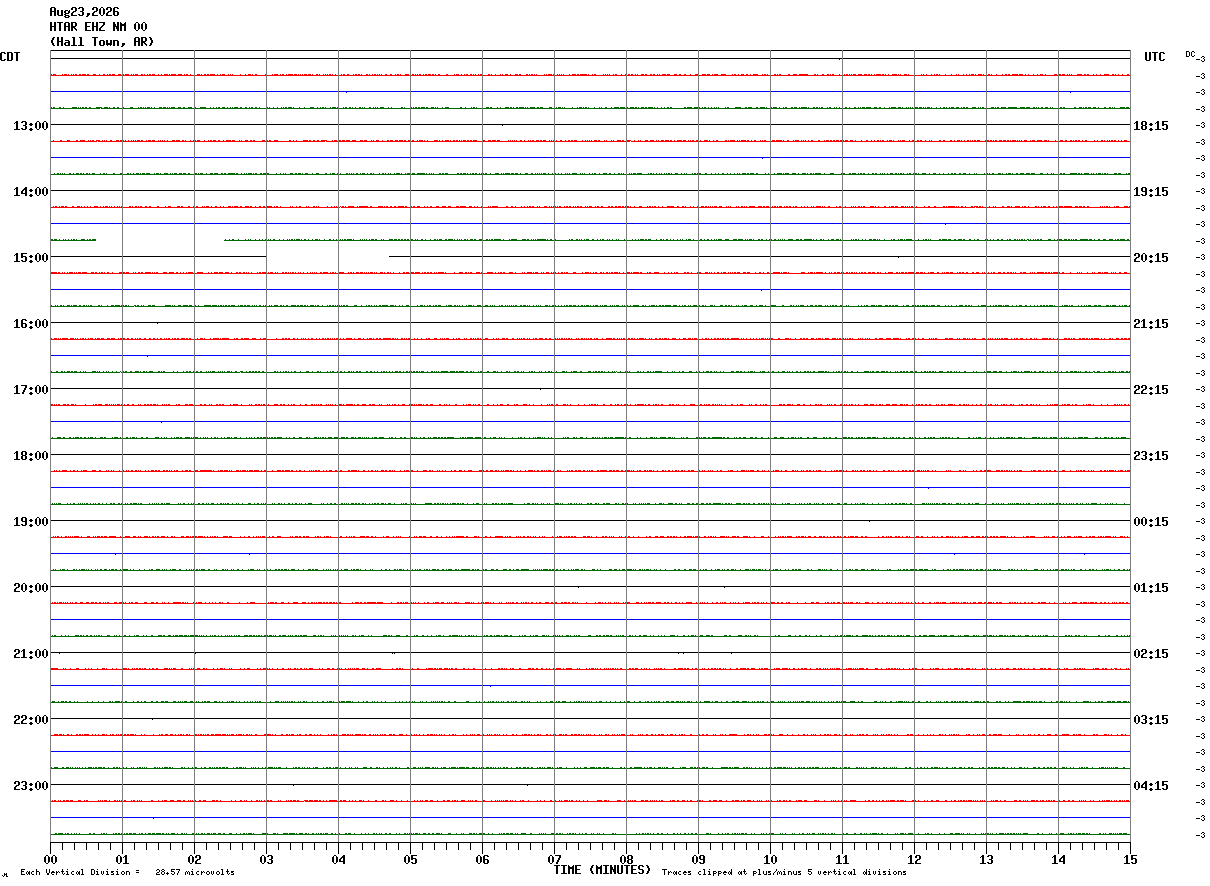Screen dimensions: 1210x886
Task: Click the (Hall Town, AR) location text
Action: click(102, 42)
